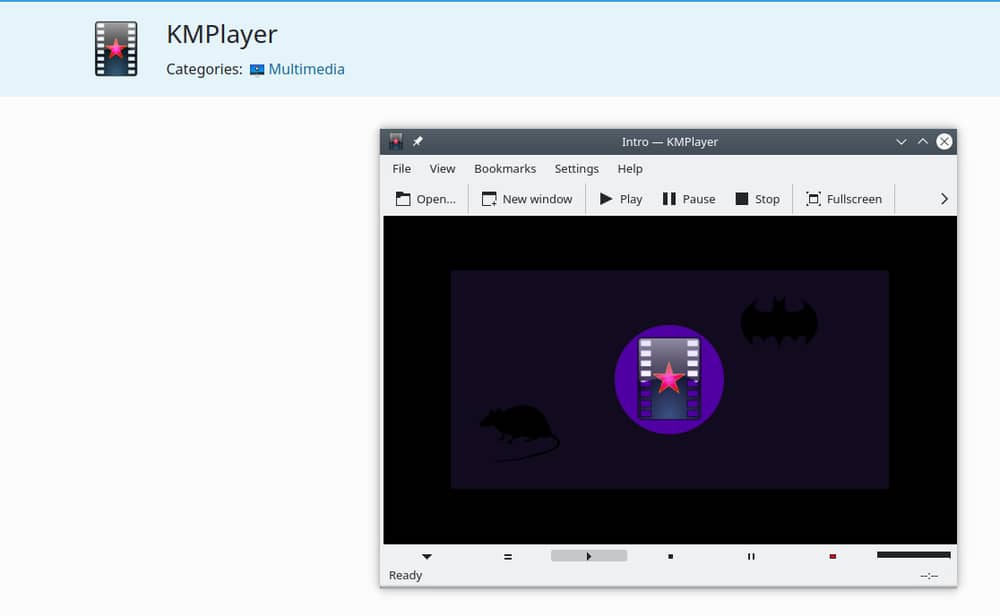Screen dimensions: 1000x616
Task: Open the Help menu
Action: click(x=629, y=168)
